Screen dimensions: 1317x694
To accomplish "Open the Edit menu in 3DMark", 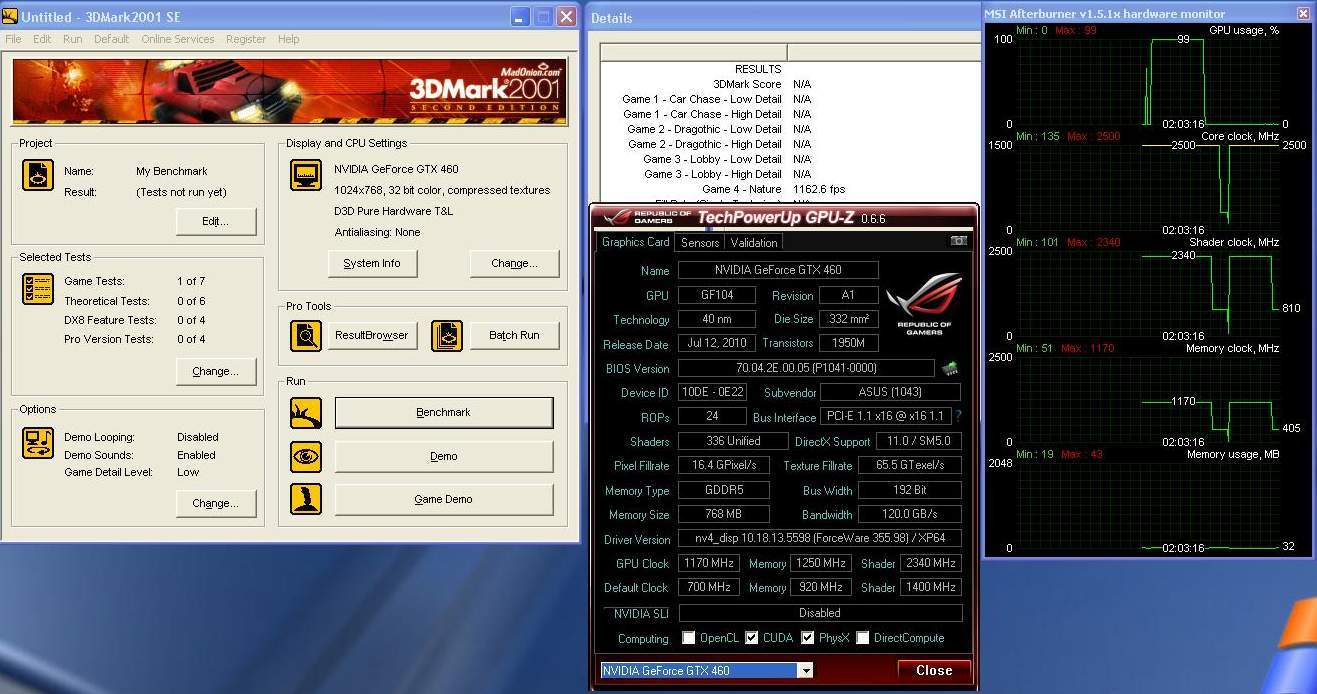I will [42, 39].
